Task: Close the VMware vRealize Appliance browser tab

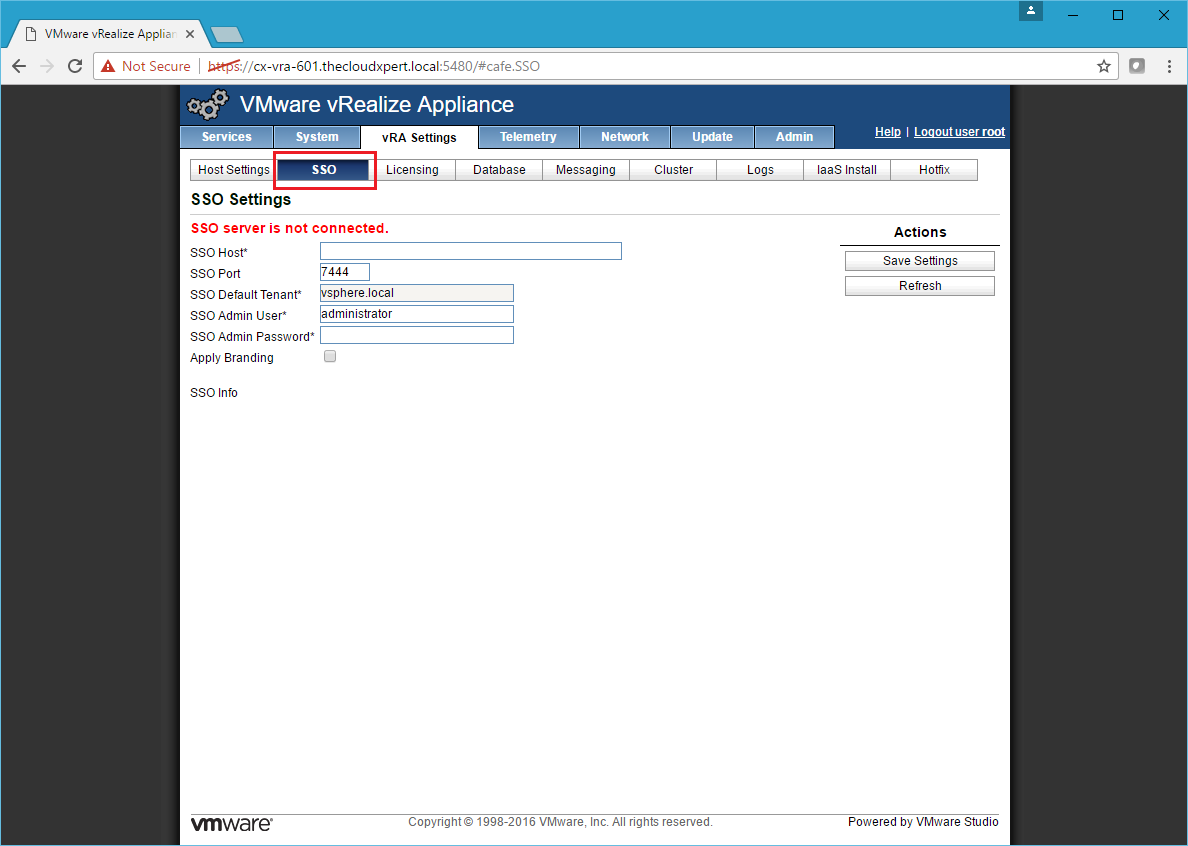Action: (190, 33)
